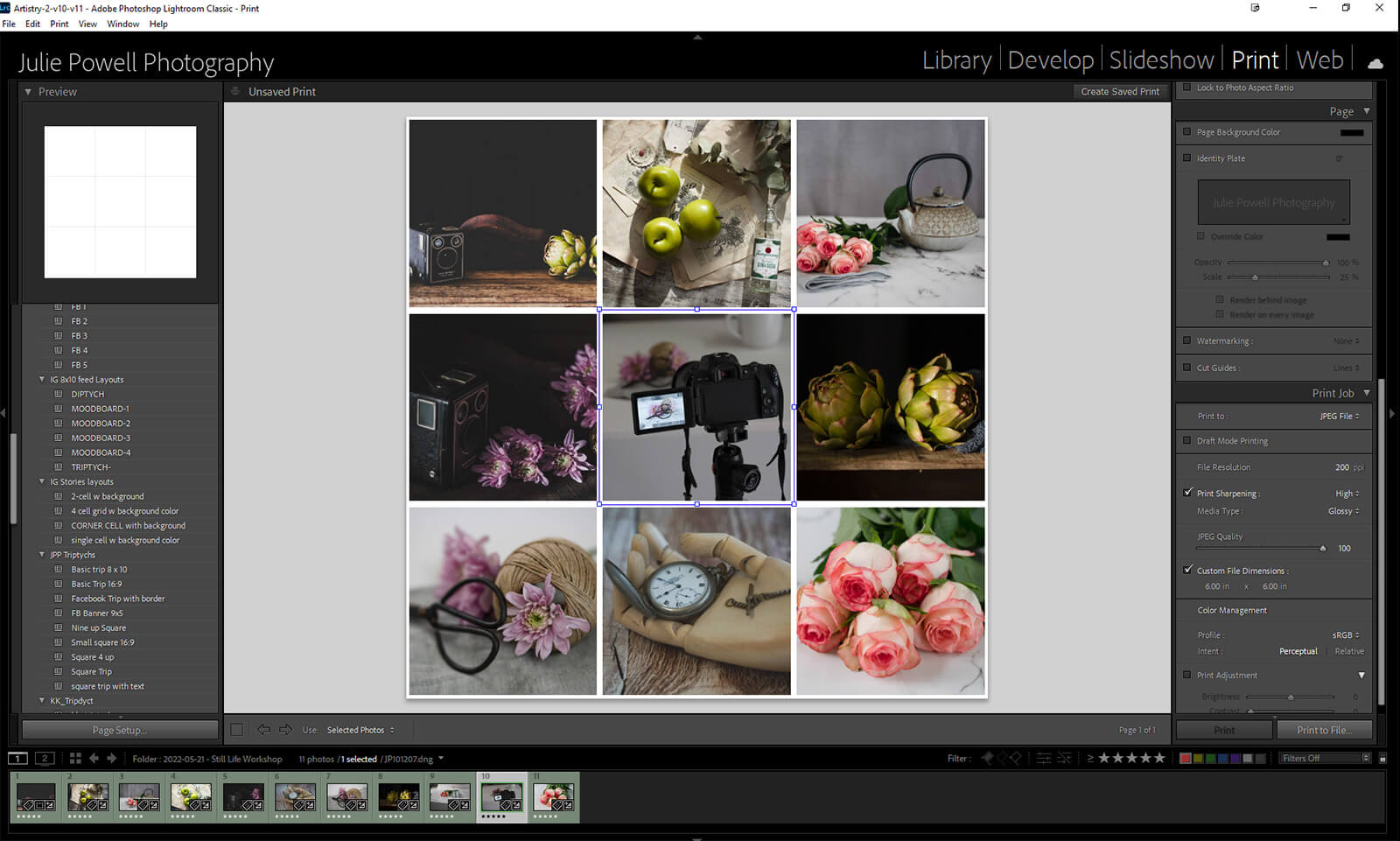Enable Draft Mode Printing checkbox
This screenshot has width=1400, height=841.
1187,441
